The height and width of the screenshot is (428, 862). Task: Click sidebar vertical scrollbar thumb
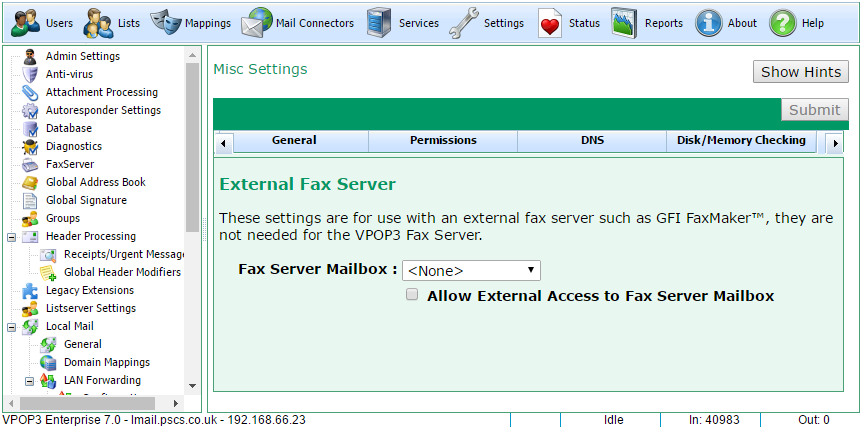(192, 147)
